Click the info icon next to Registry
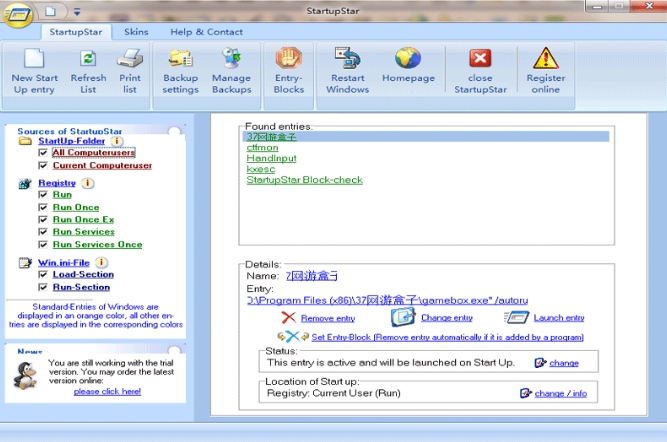The image size is (667, 442). [88, 183]
